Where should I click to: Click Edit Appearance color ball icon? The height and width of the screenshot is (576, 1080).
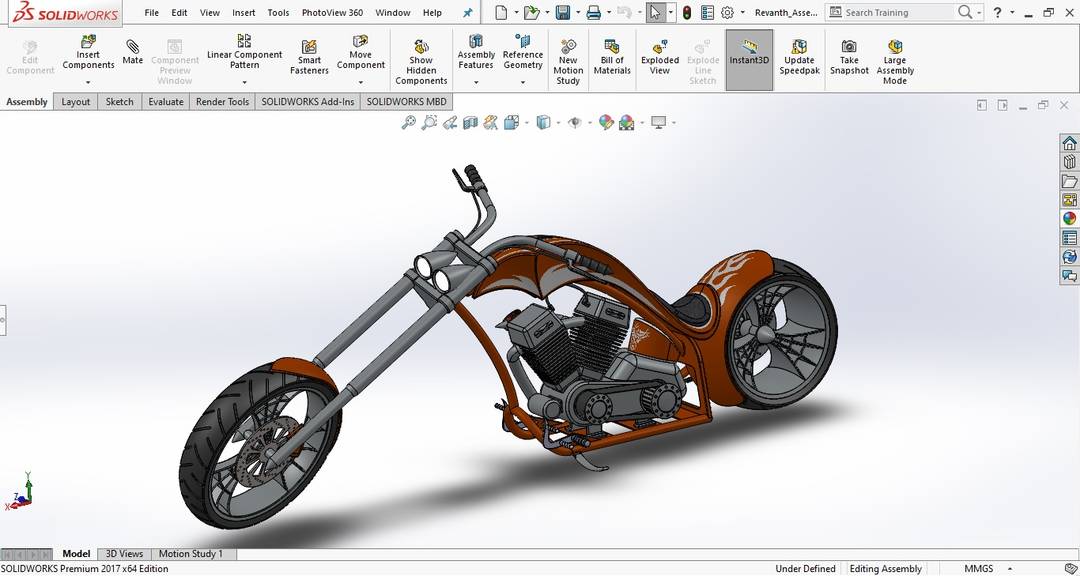pyautogui.click(x=605, y=123)
